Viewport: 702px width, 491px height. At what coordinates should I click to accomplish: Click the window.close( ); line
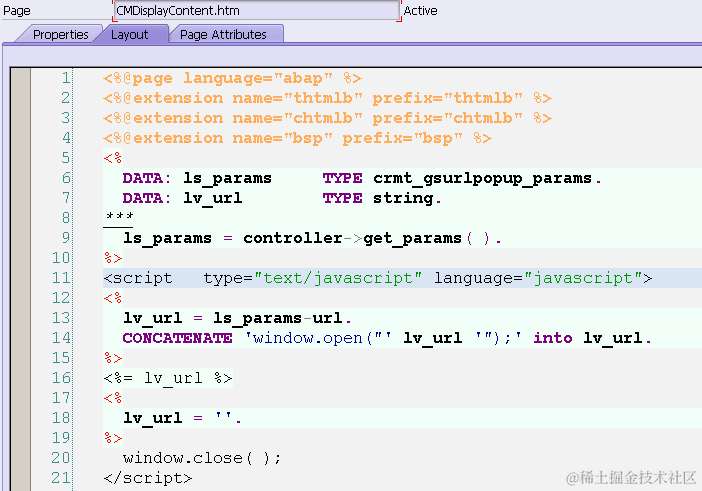click(x=202, y=458)
